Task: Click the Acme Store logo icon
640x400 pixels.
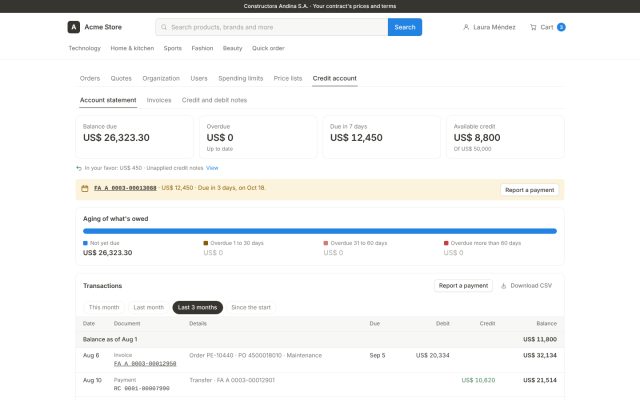Action: (x=73, y=27)
